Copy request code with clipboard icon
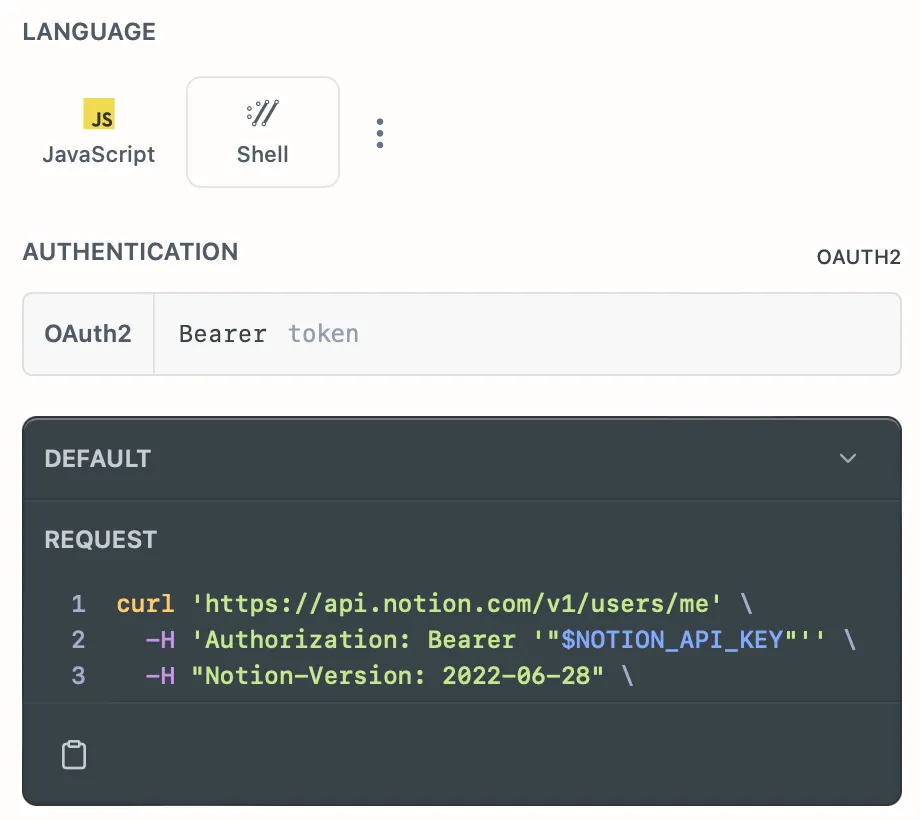Image resolution: width=920 pixels, height=820 pixels. 74,754
